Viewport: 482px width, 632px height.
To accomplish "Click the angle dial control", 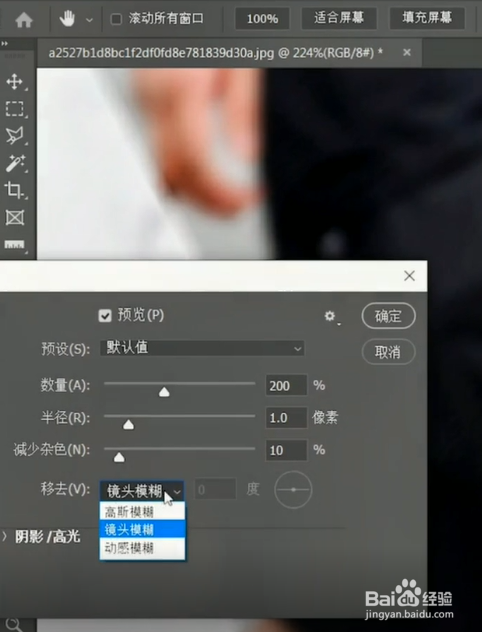I will [x=293, y=489].
